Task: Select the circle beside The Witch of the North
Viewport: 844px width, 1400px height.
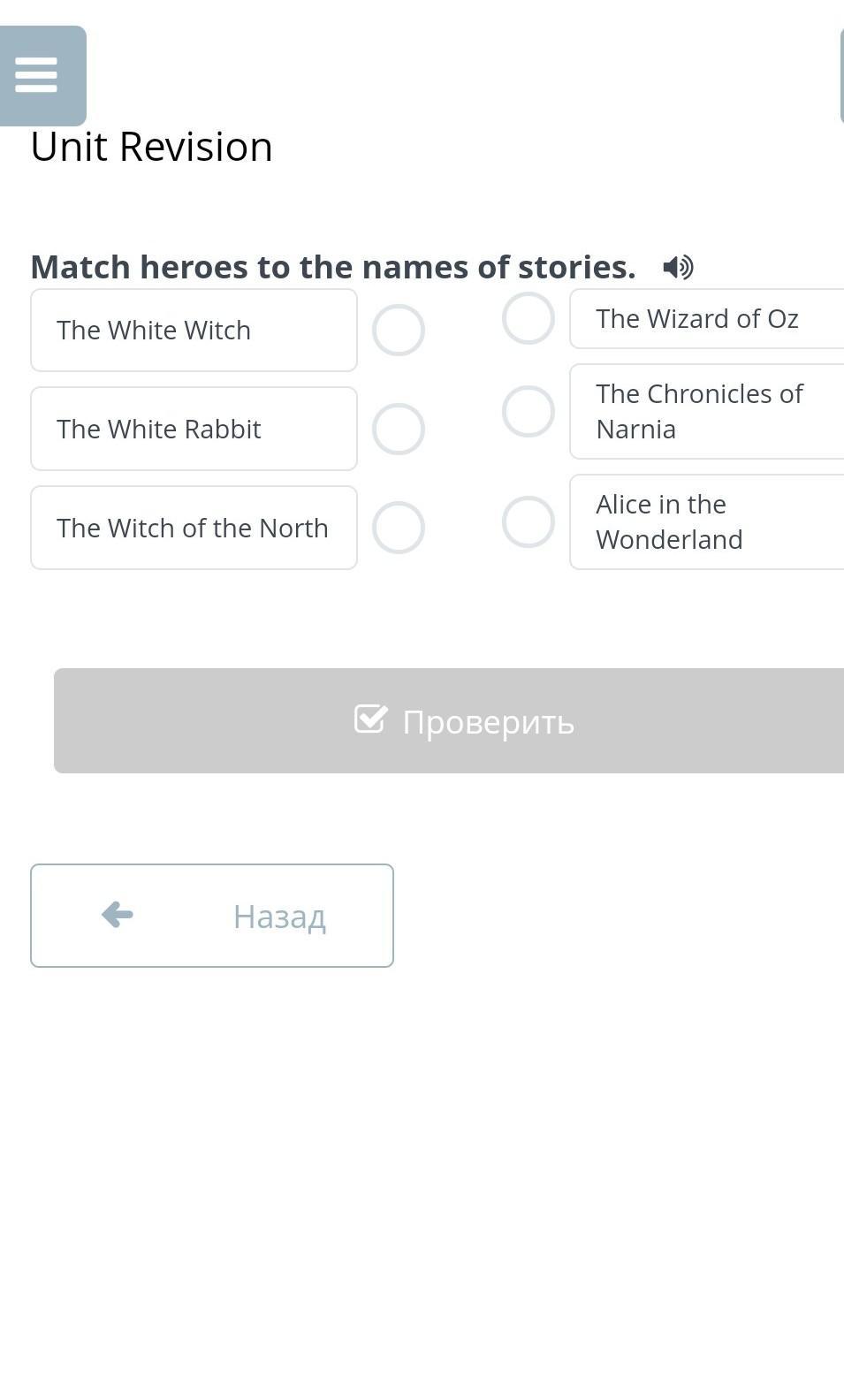Action: coord(399,528)
